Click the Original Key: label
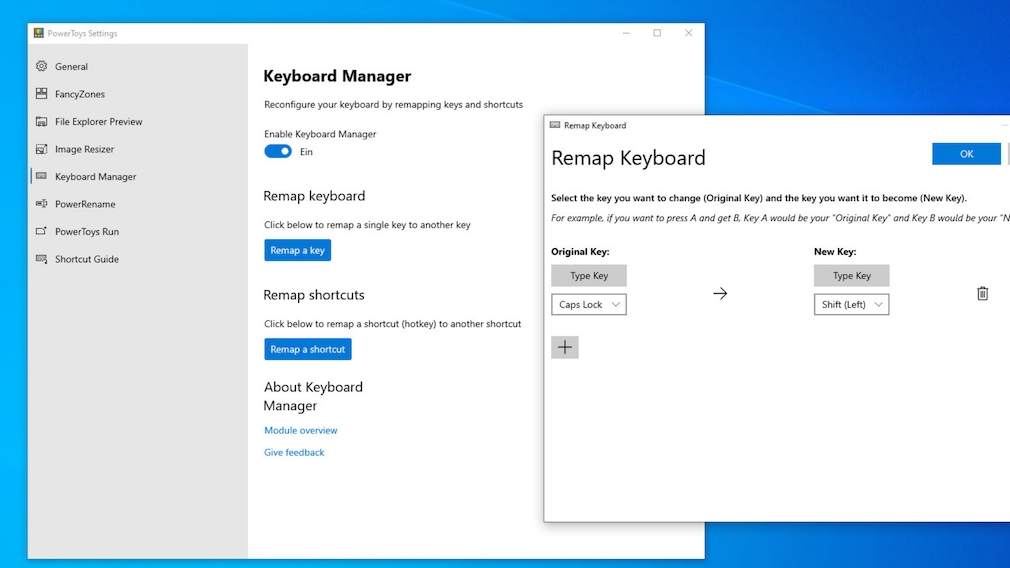1010x568 pixels. tap(580, 252)
